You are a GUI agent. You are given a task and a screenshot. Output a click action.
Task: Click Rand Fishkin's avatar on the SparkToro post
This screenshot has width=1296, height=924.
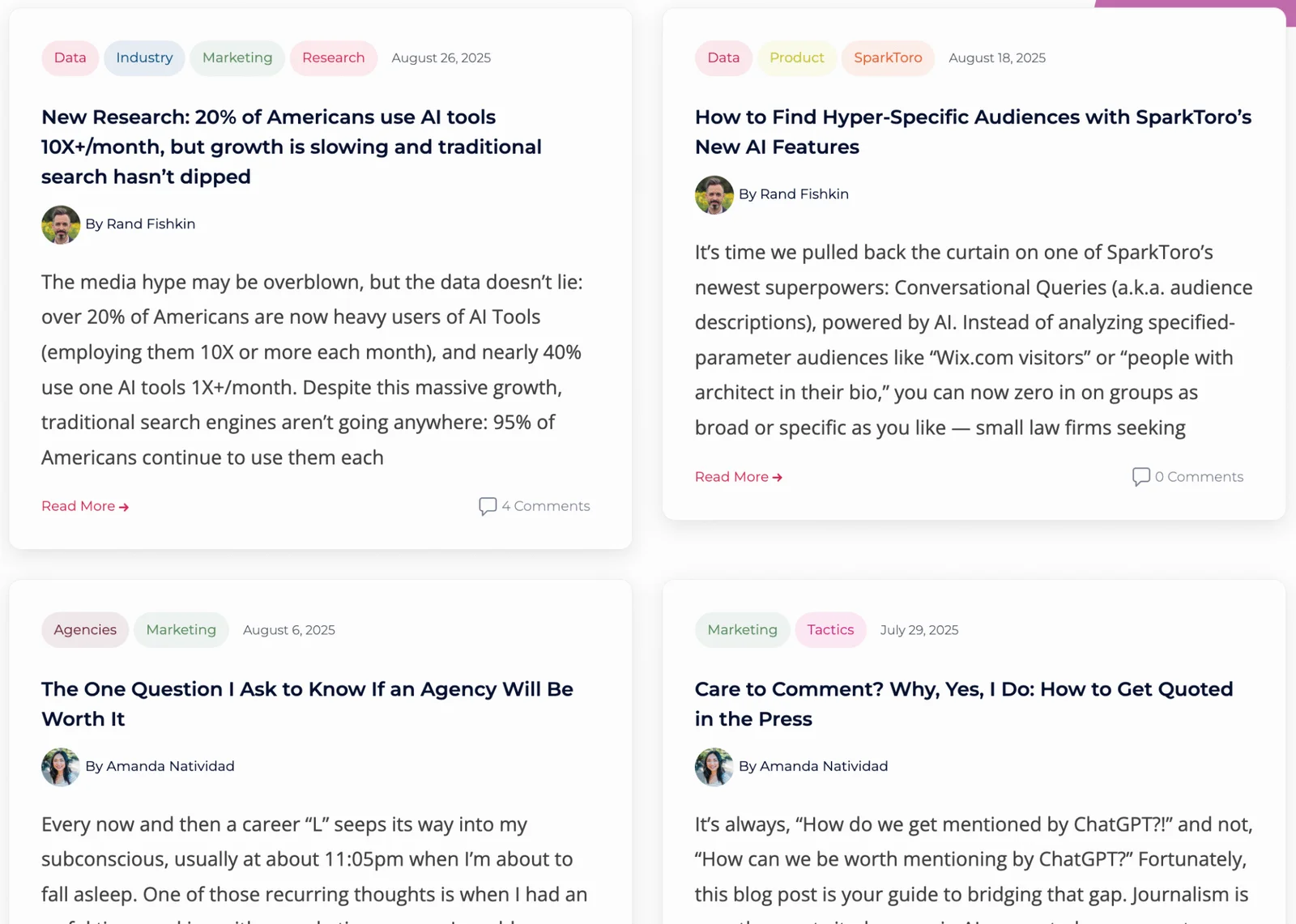(714, 194)
